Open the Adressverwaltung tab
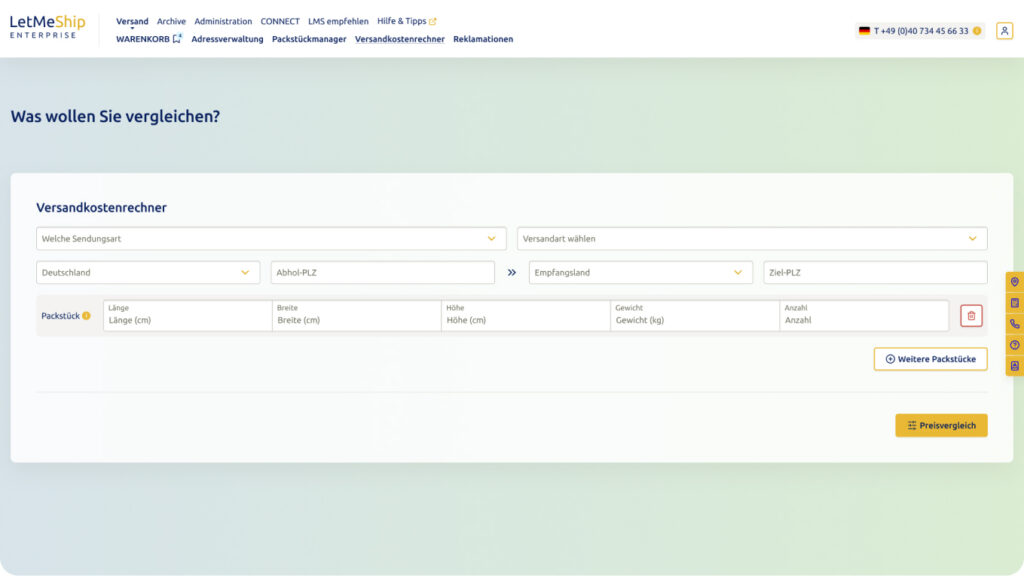 [227, 39]
